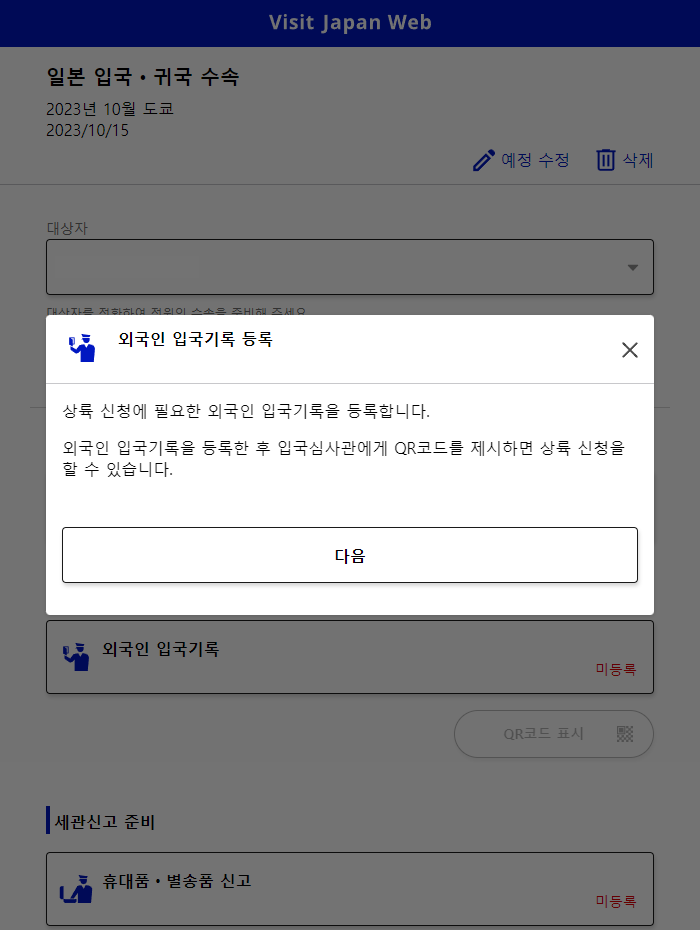The width and height of the screenshot is (700, 930).
Task: Click the trash can icon for 삭제
Action: pos(606,160)
